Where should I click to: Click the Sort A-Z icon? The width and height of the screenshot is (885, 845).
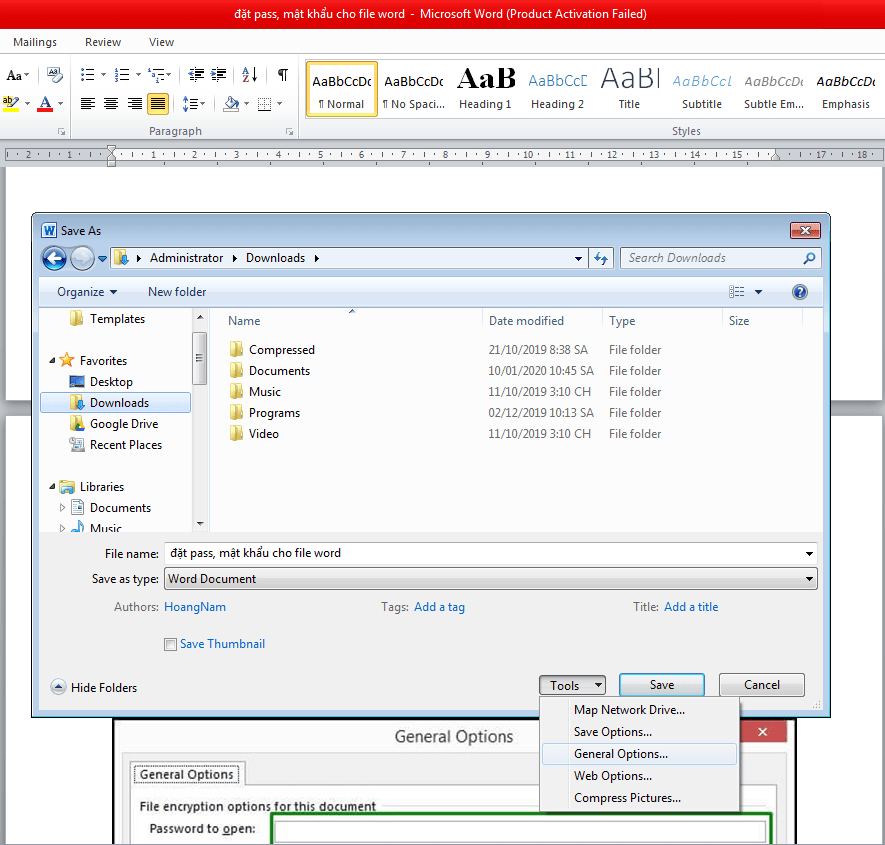coord(249,75)
